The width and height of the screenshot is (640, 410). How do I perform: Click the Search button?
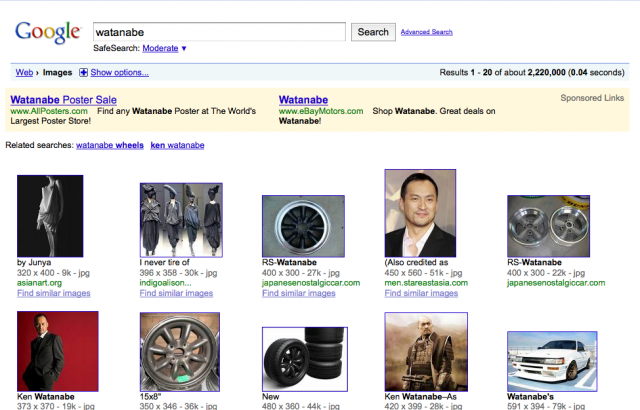373,32
